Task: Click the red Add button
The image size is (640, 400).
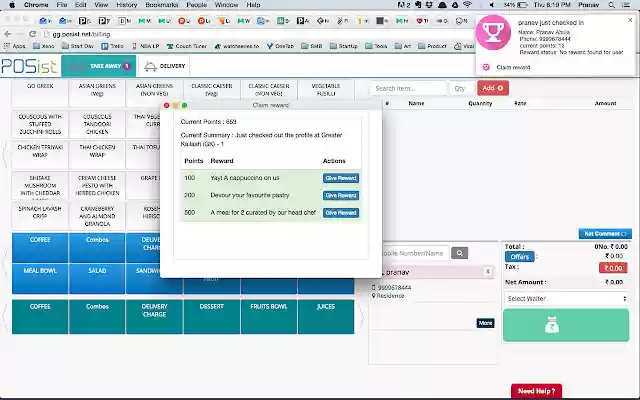Action: tap(493, 88)
